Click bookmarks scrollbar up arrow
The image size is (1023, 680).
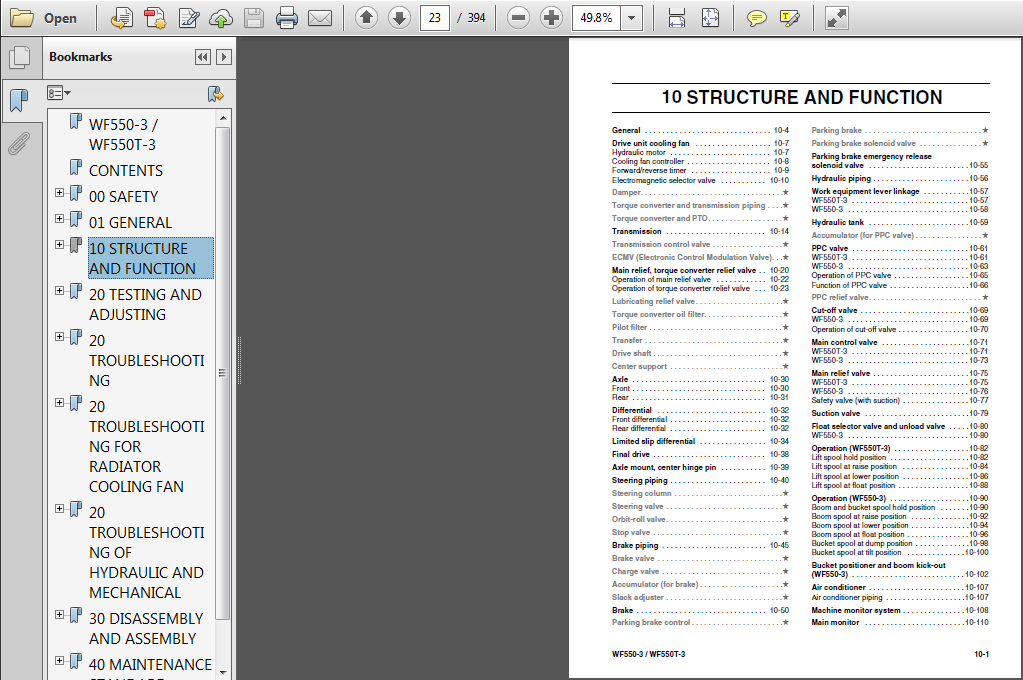click(223, 118)
